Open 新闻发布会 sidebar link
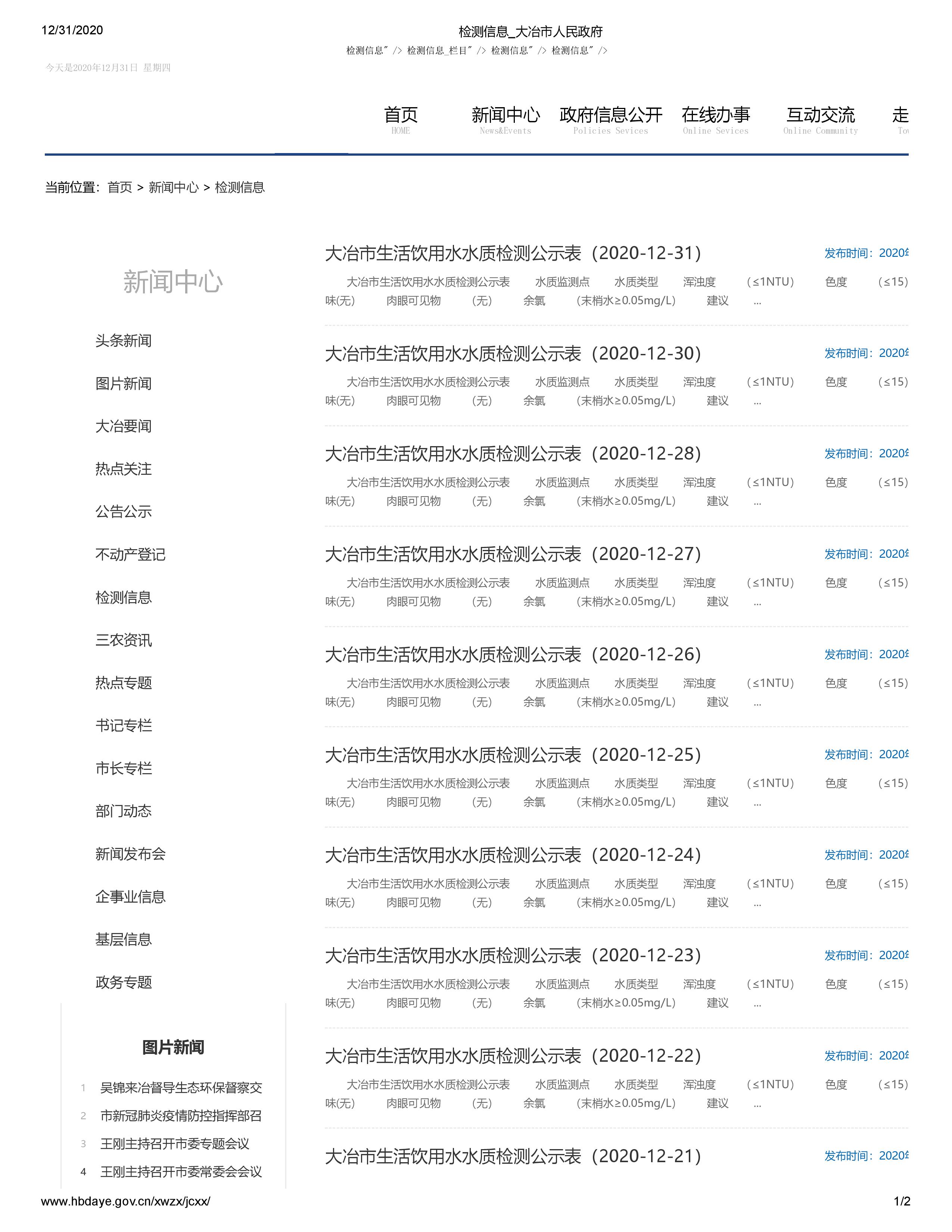This screenshot has height=1232, width=952. pyautogui.click(x=130, y=854)
